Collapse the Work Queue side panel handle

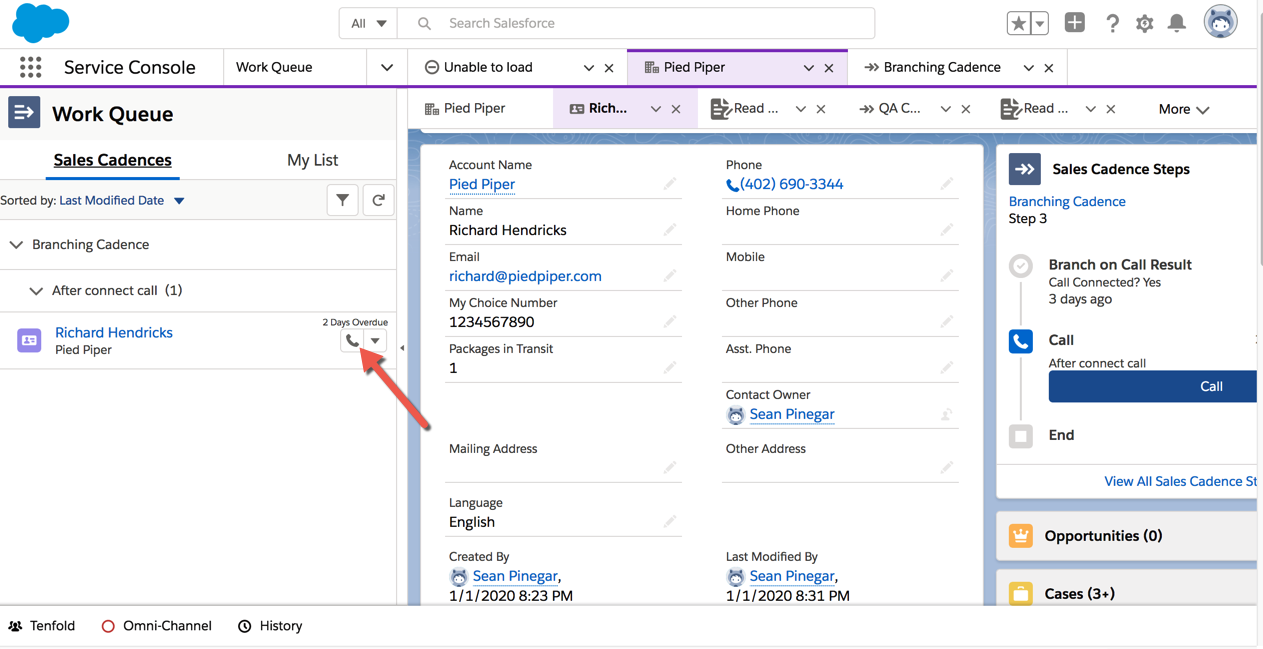(402, 348)
